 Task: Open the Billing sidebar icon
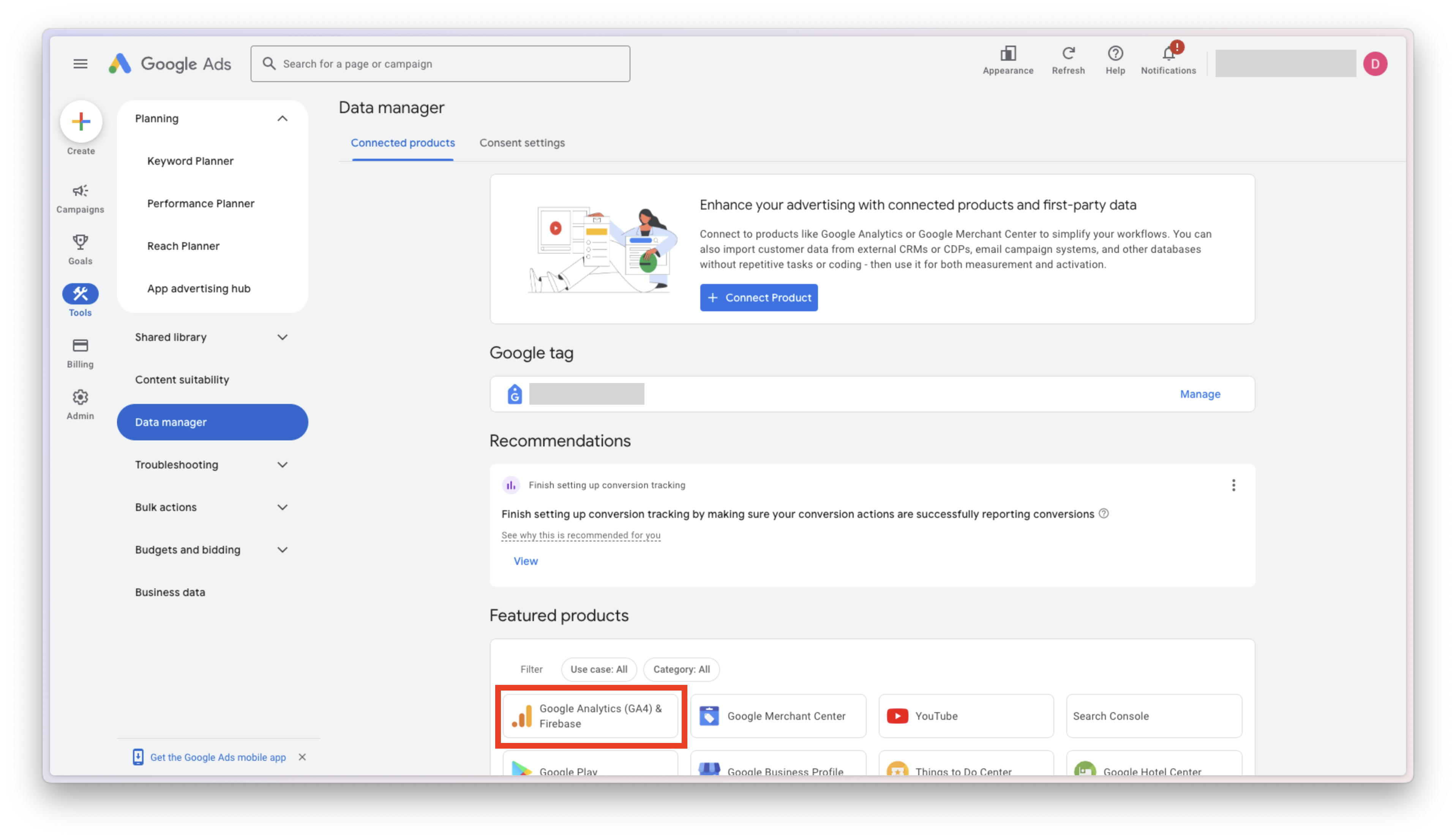(x=80, y=346)
